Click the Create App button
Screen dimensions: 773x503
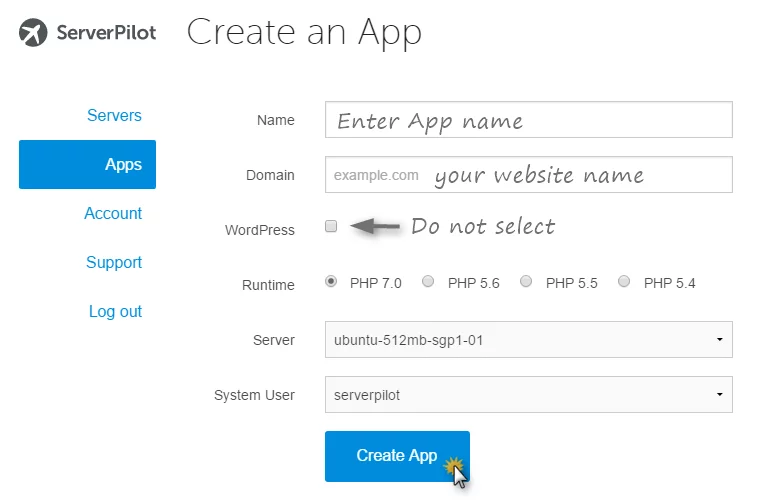click(x=397, y=456)
